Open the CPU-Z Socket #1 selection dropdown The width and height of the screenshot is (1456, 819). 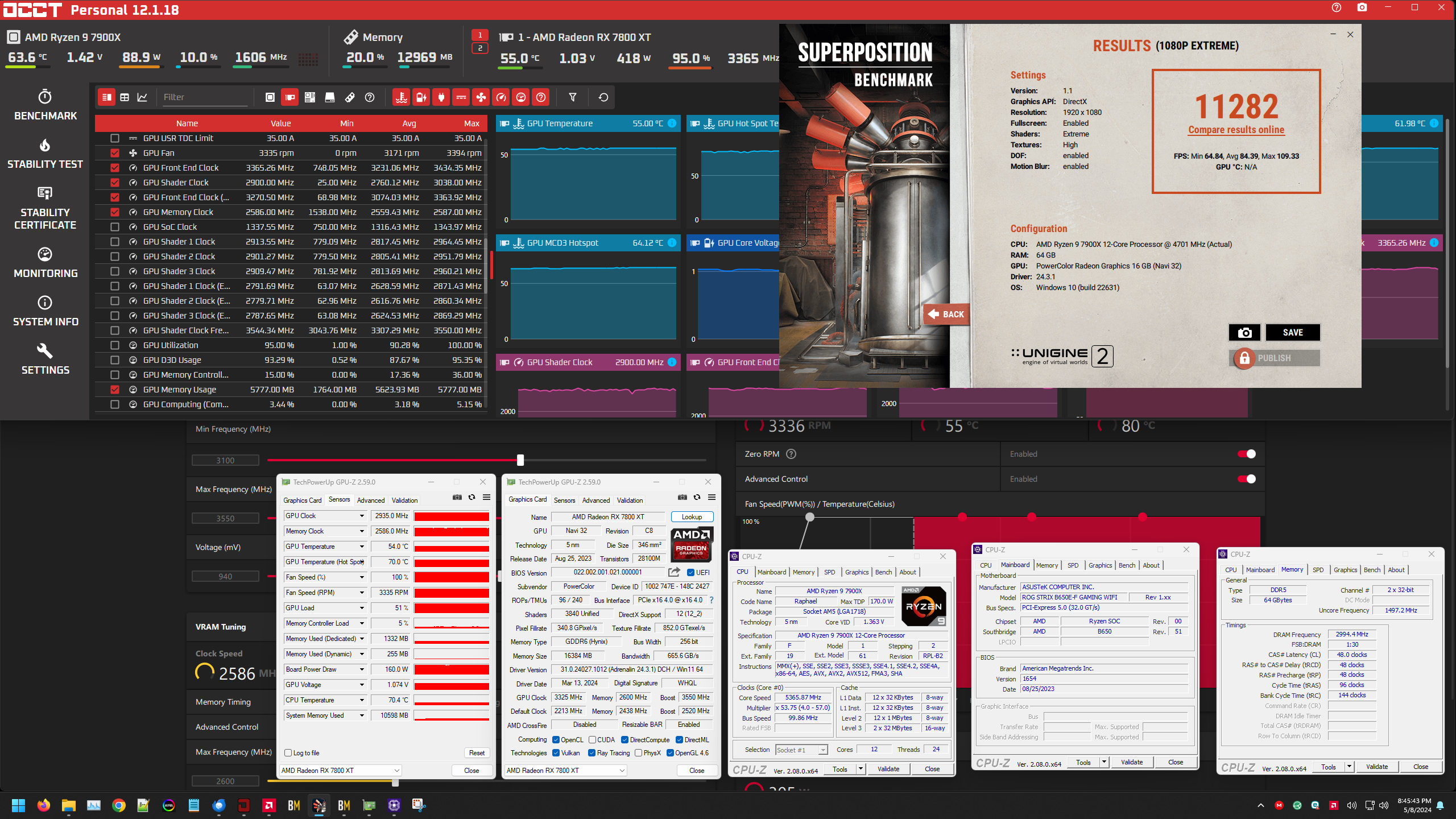pos(801,750)
